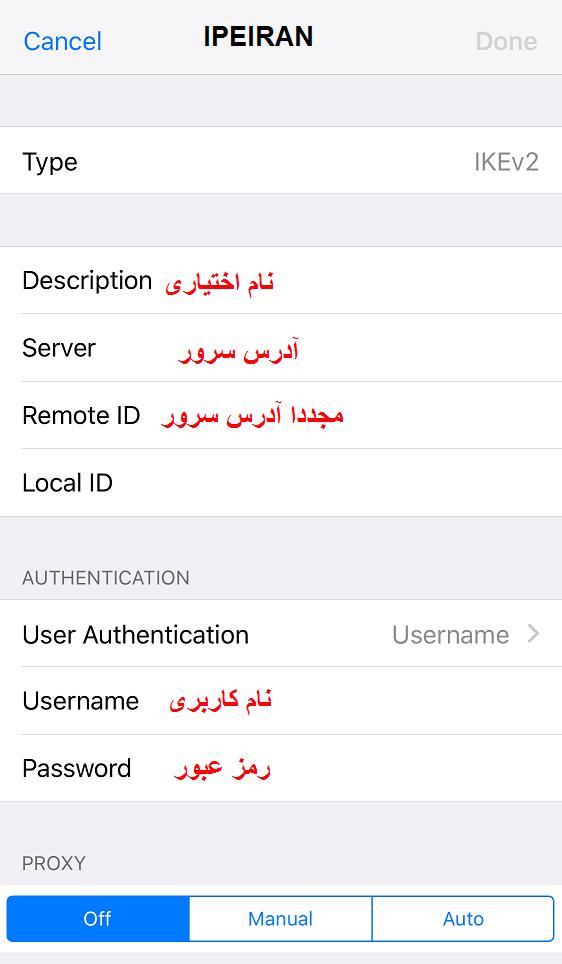Click the chevron next to Username value
Screen dimensions: 562x964
(x=533, y=634)
